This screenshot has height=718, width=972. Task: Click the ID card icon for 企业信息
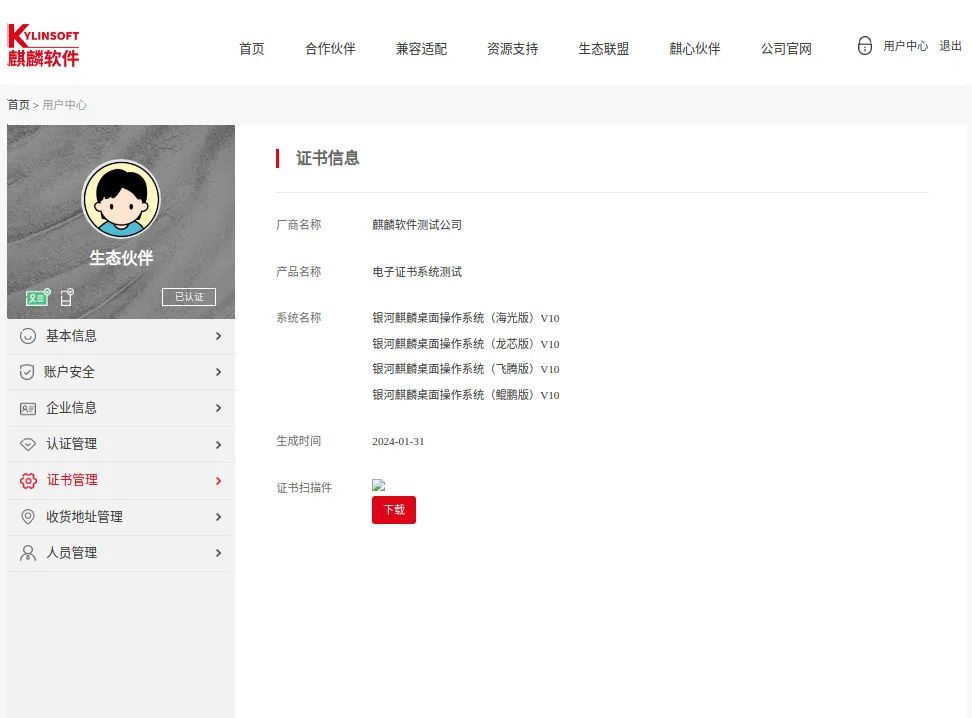[x=28, y=408]
